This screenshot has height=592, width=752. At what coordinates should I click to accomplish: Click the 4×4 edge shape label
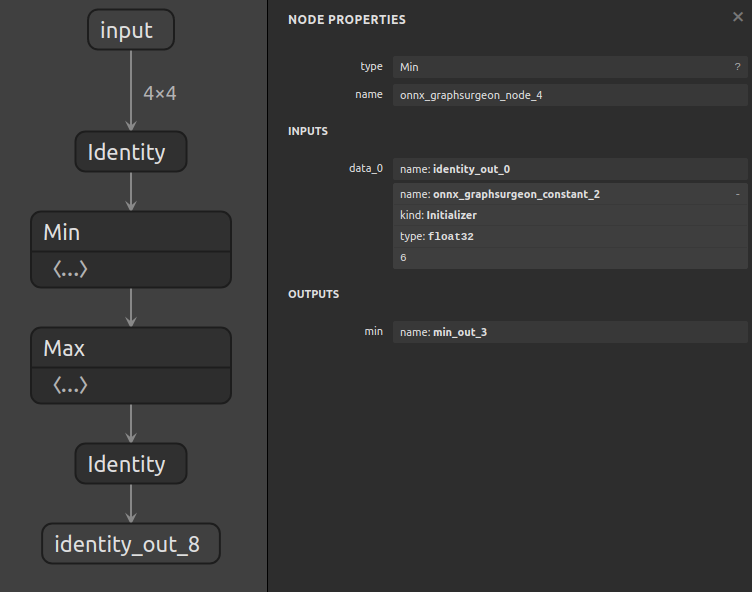tap(160, 93)
